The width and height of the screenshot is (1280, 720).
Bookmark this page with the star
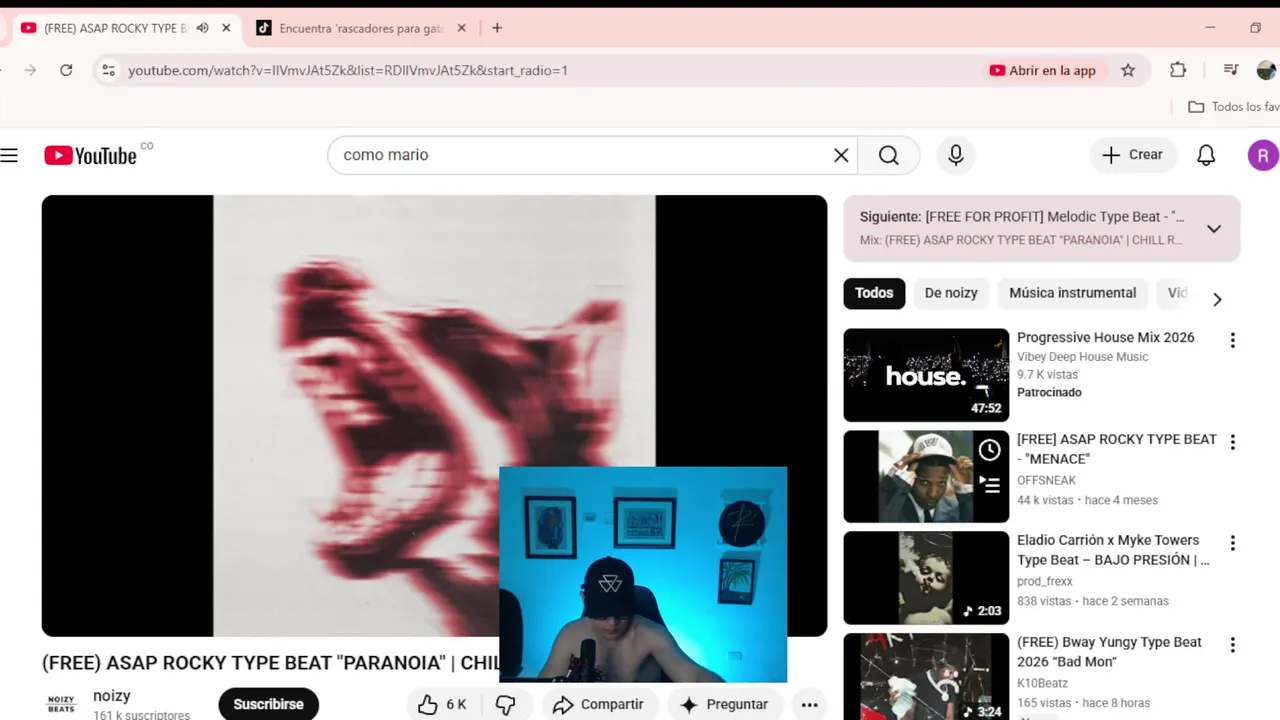[x=1128, y=70]
